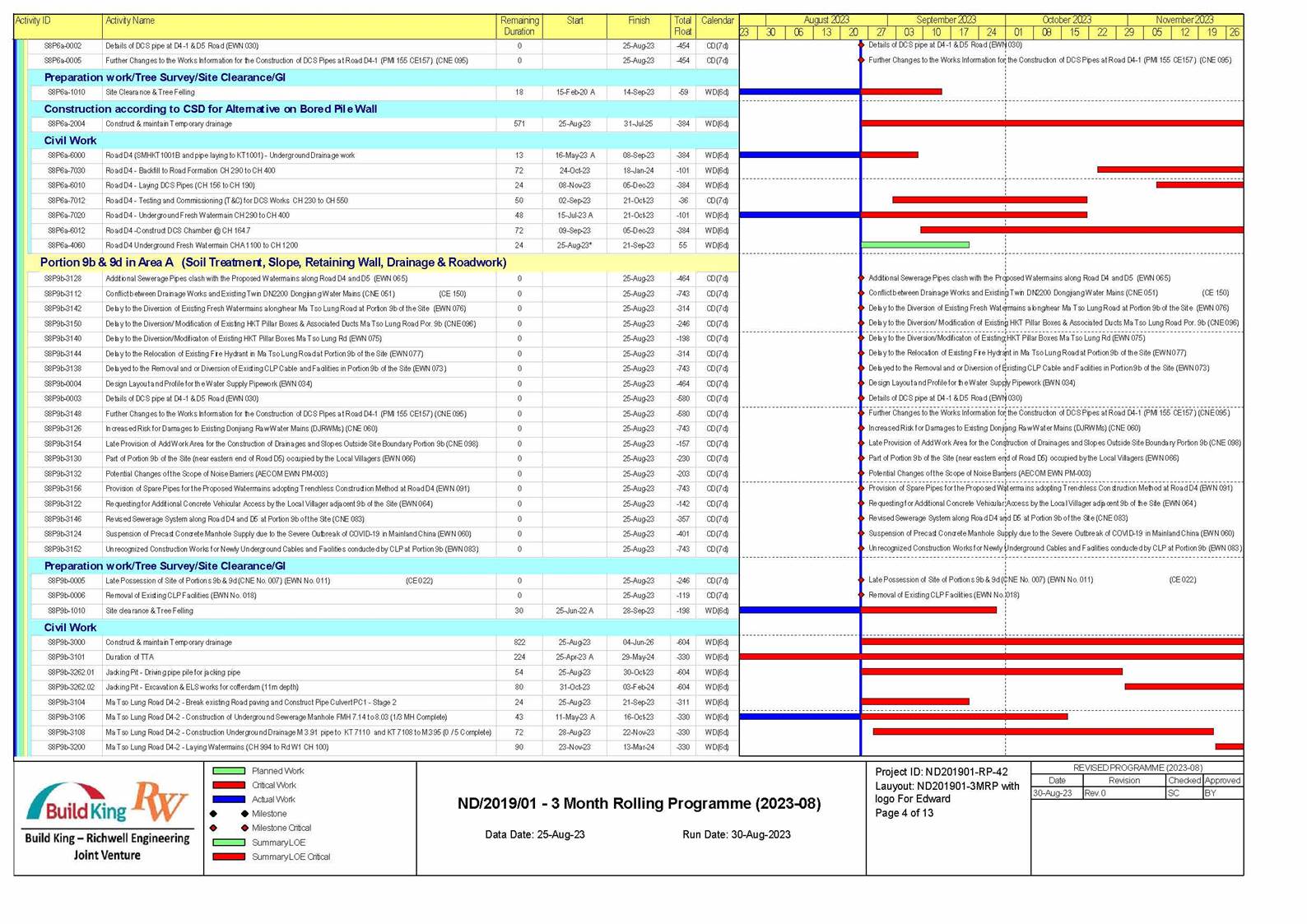Click the red Gantt bar for S8P6a-7012 testing

click(990, 199)
